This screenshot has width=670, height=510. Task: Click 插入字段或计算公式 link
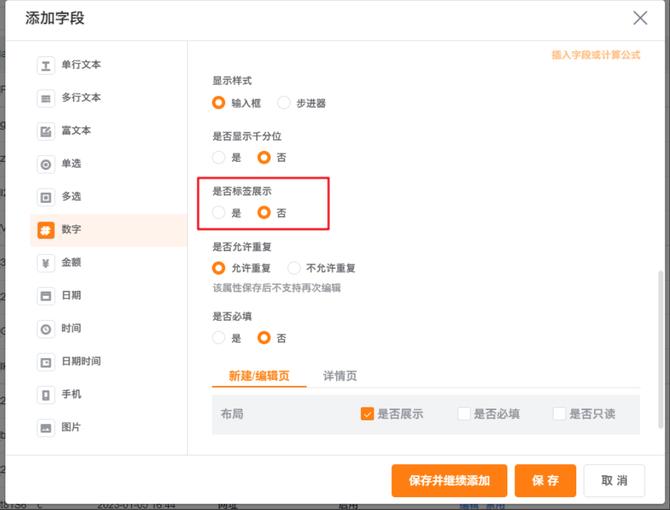point(595,56)
